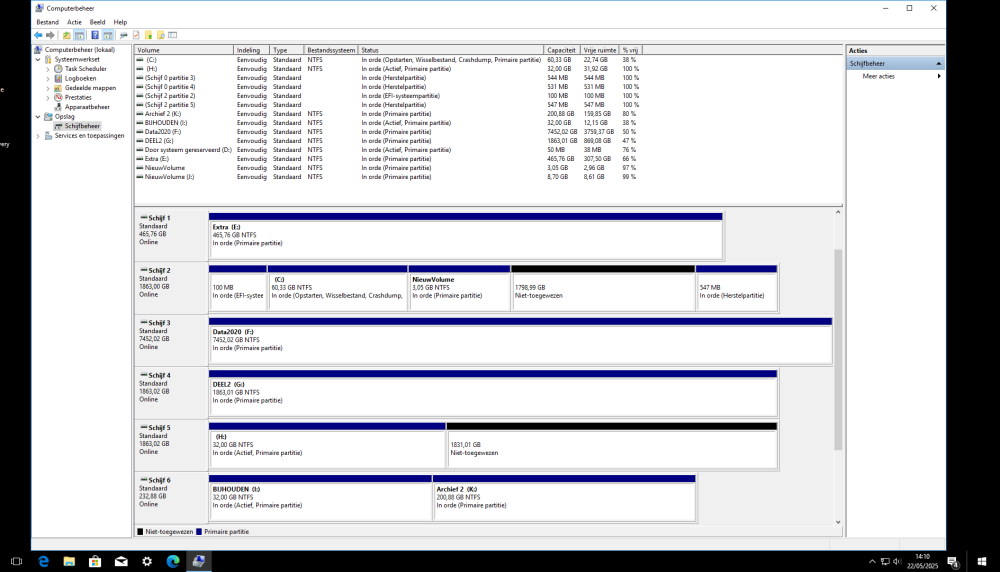This screenshot has width=1000, height=572.
Task: Click the Back arrow in the toolbar
Action: tap(38, 35)
